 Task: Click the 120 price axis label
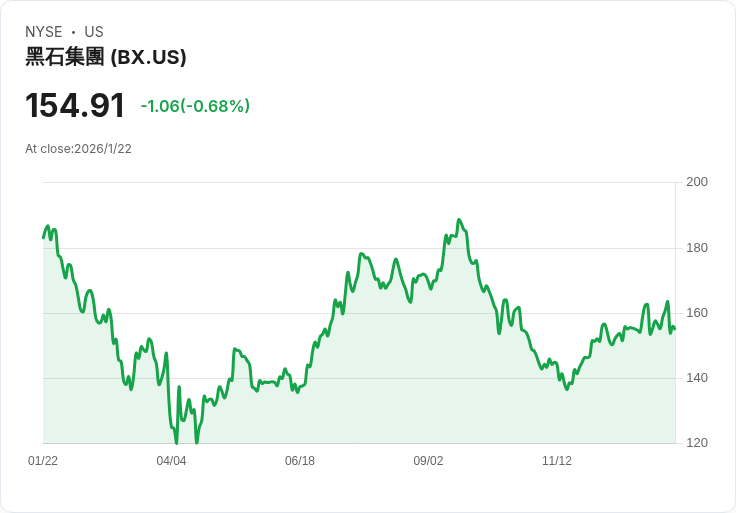[697, 443]
